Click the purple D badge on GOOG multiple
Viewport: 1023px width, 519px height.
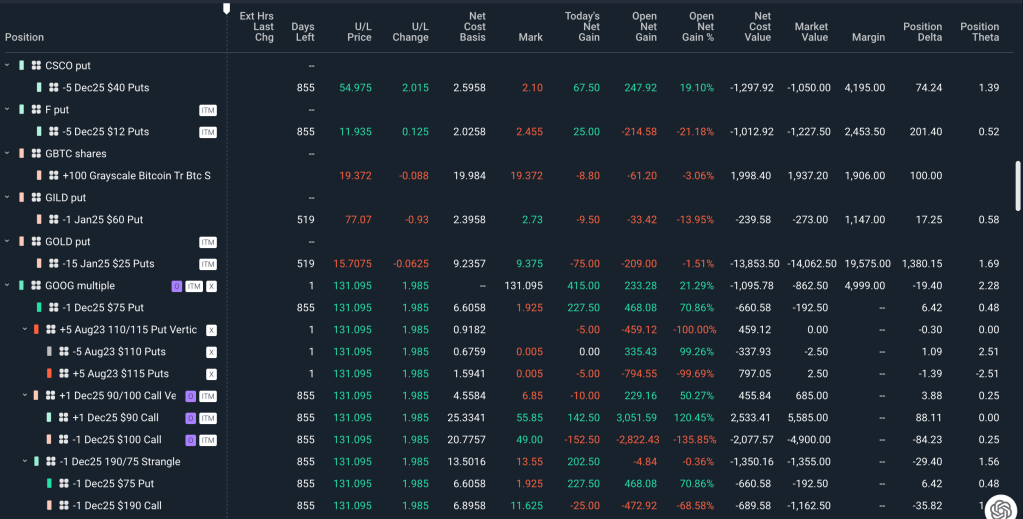(x=176, y=286)
